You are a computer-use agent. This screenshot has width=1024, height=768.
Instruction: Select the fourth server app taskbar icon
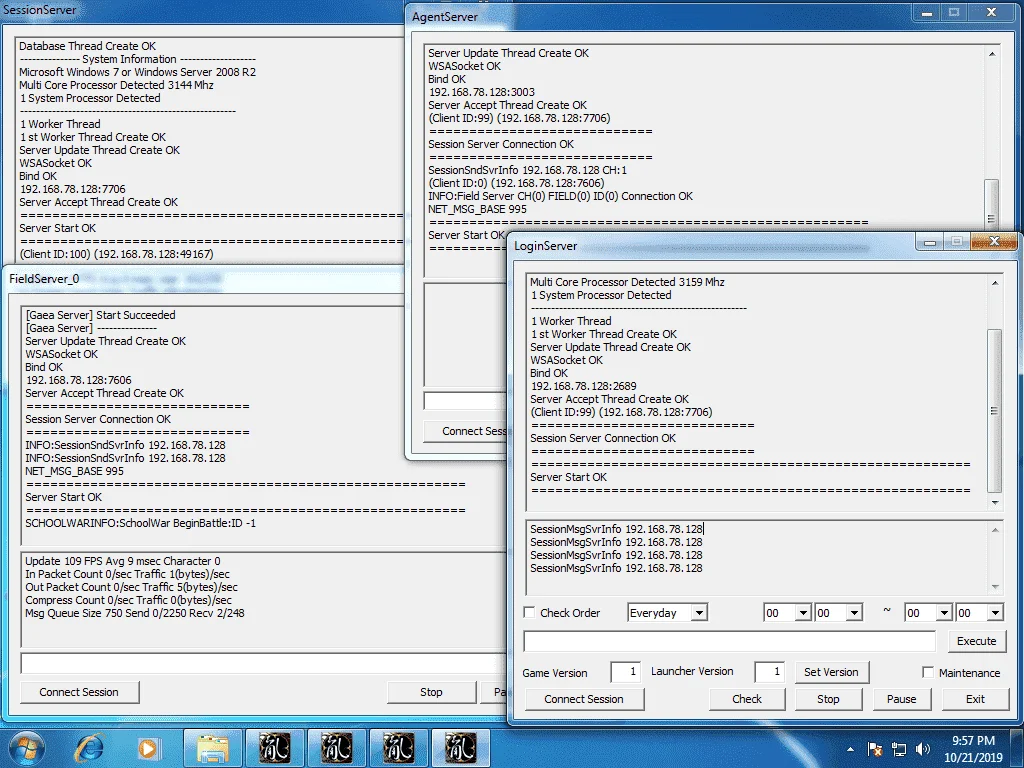pos(460,748)
